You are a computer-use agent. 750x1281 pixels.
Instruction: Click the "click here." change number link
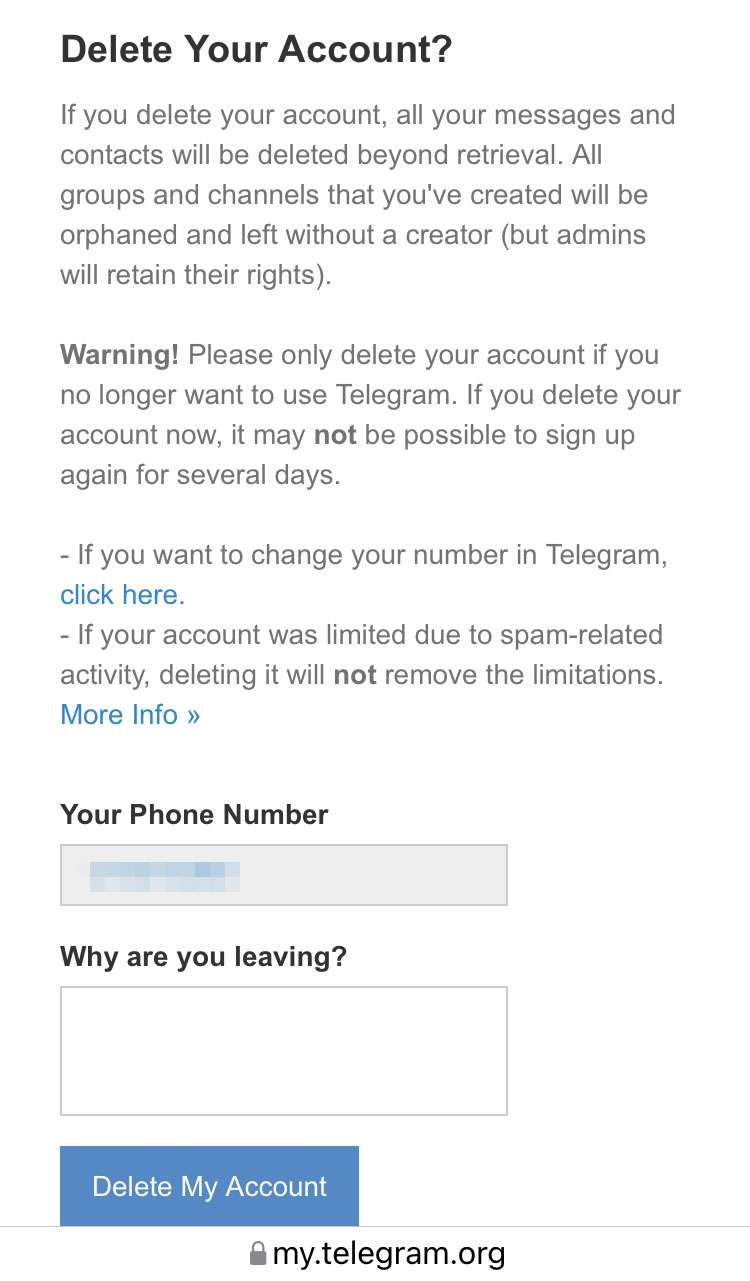pos(122,595)
